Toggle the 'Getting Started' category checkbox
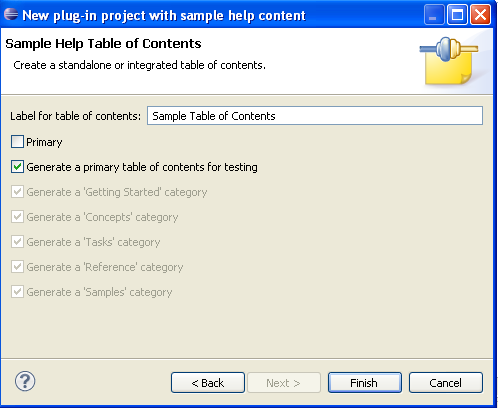The height and width of the screenshot is (408, 498). point(17,192)
